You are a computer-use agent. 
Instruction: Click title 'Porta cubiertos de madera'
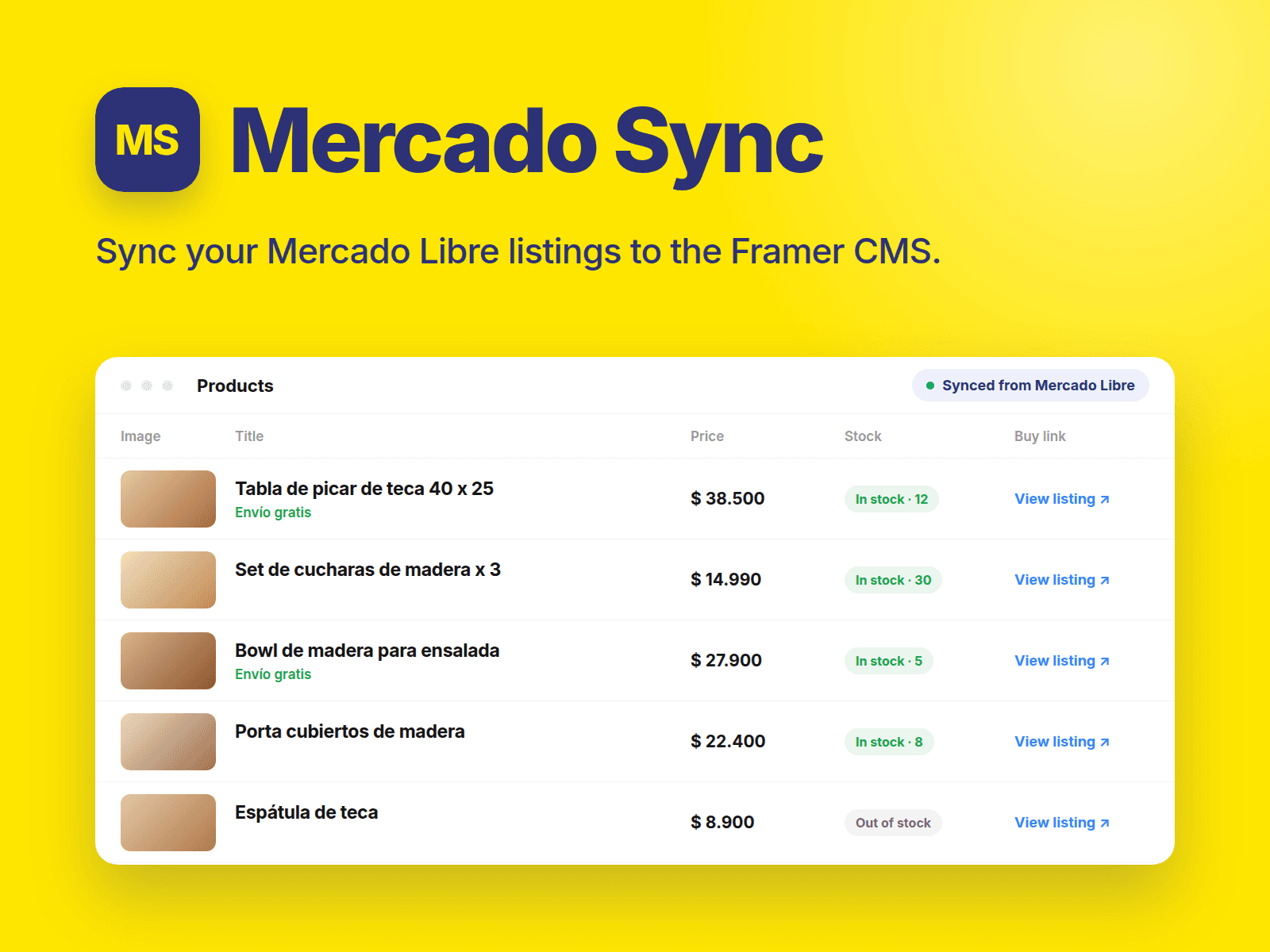click(350, 731)
